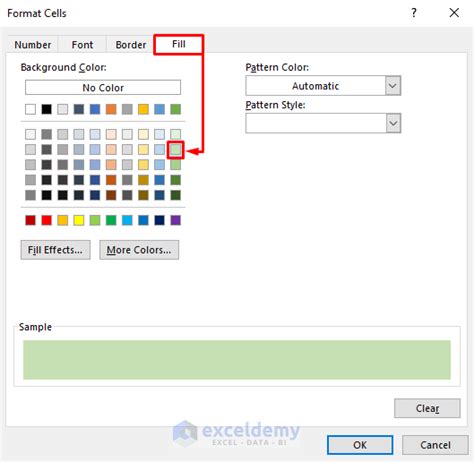Choose the lightest green tint in the grid
The width and height of the screenshot is (474, 462).
click(x=176, y=134)
